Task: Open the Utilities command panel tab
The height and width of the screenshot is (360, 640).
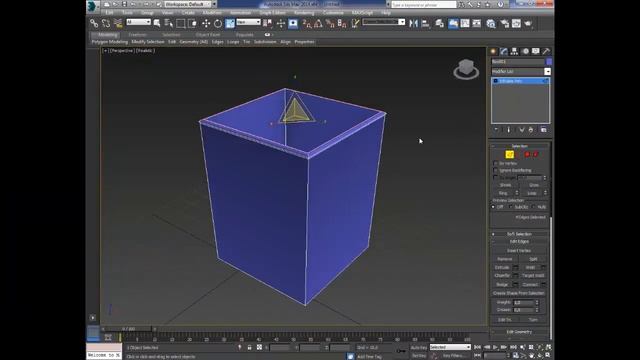Action: click(x=546, y=51)
